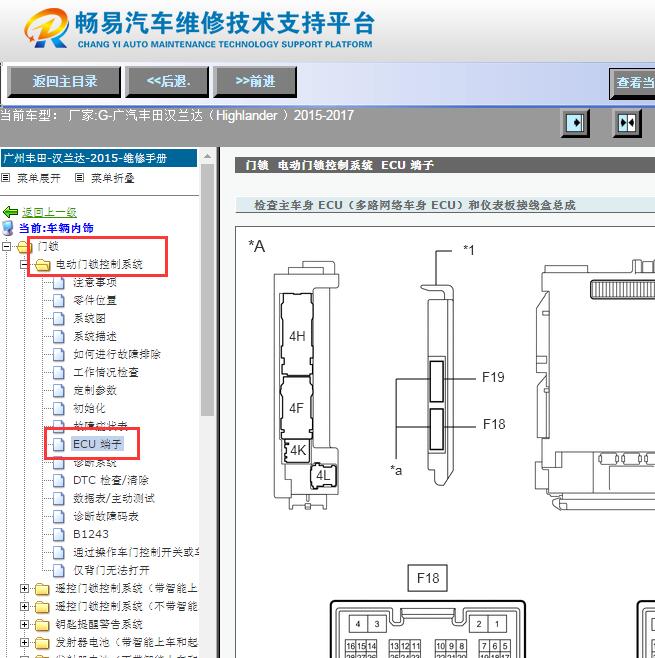Click document icon beside DTC 检查/清除
The image size is (655, 658).
[x=59, y=481]
